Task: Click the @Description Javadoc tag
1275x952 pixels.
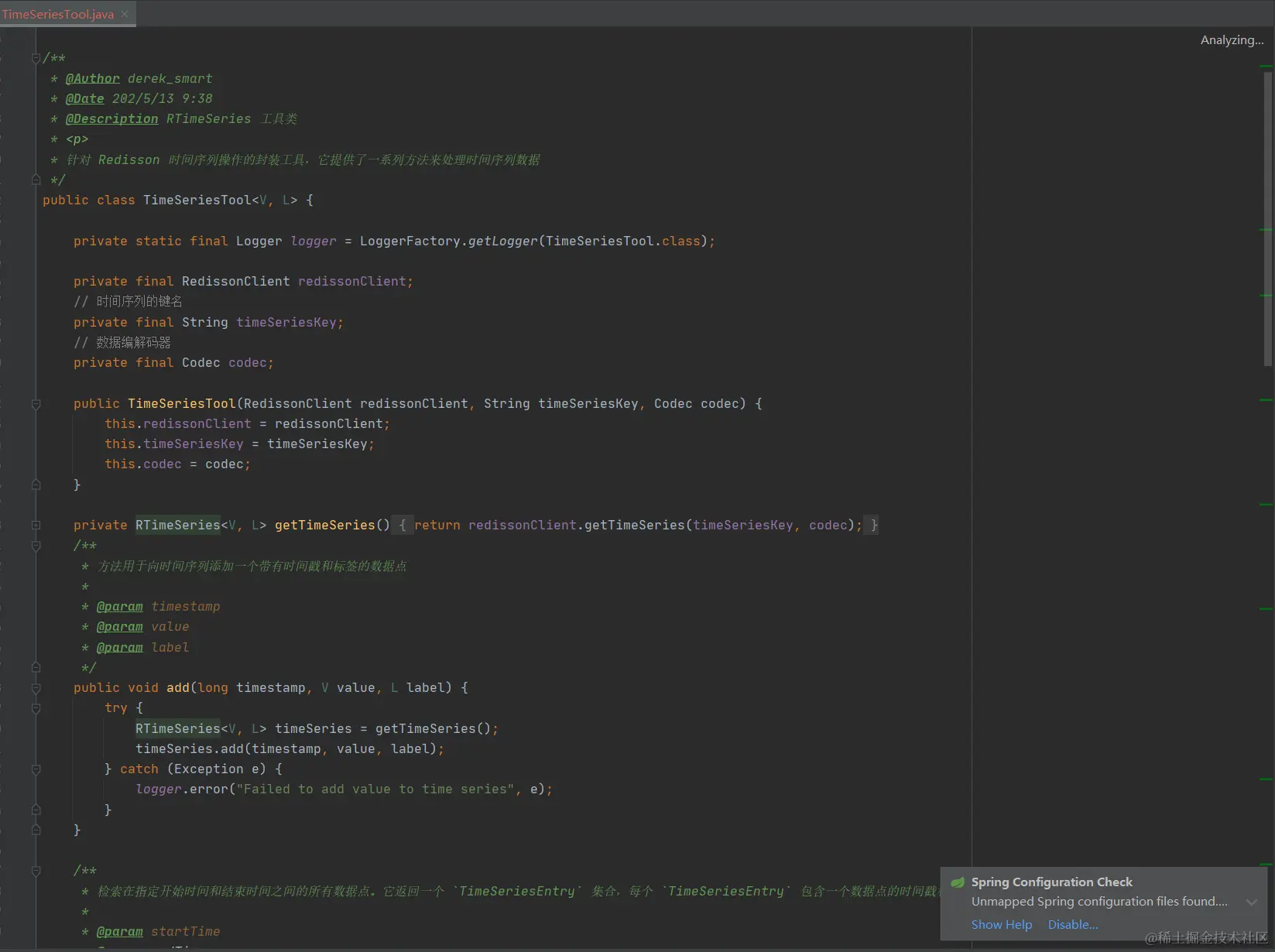Action: [112, 119]
